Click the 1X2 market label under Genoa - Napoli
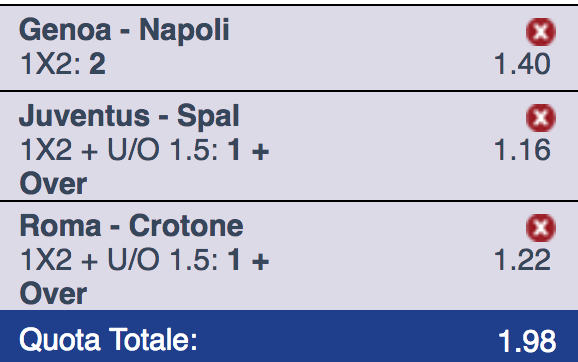Screen dimensions: 578x362 coord(51,64)
